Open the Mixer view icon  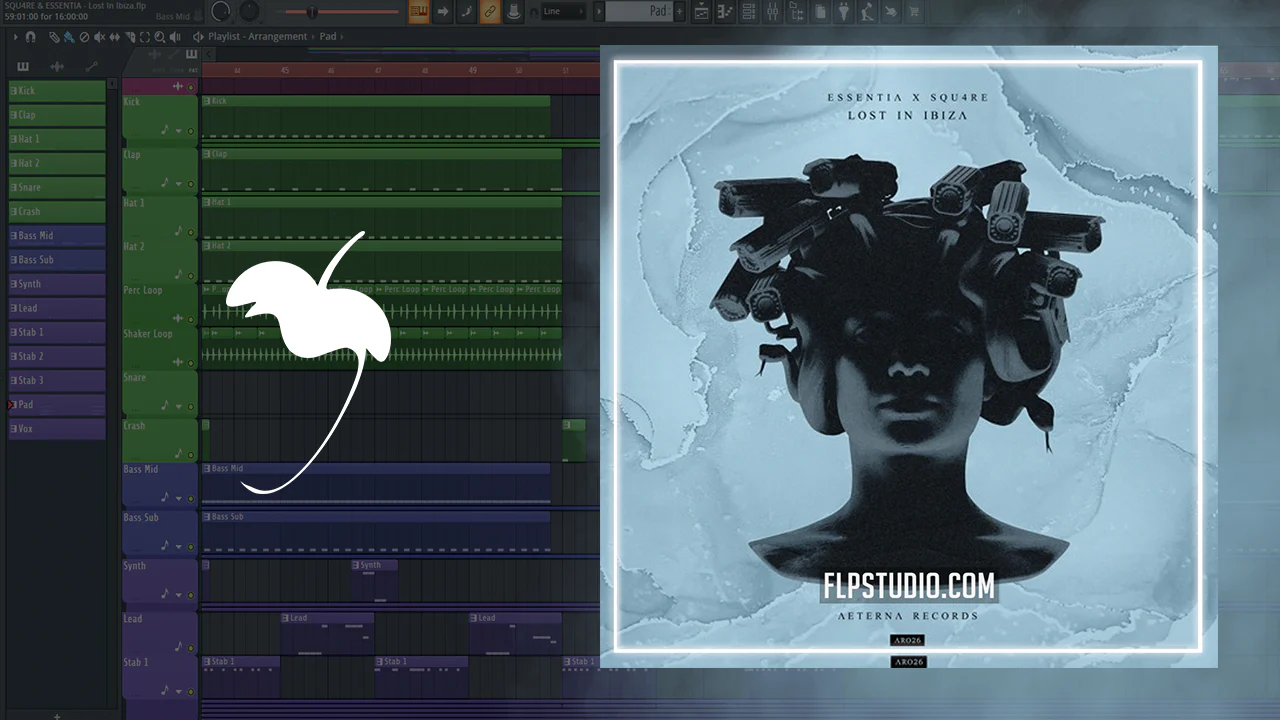772,12
